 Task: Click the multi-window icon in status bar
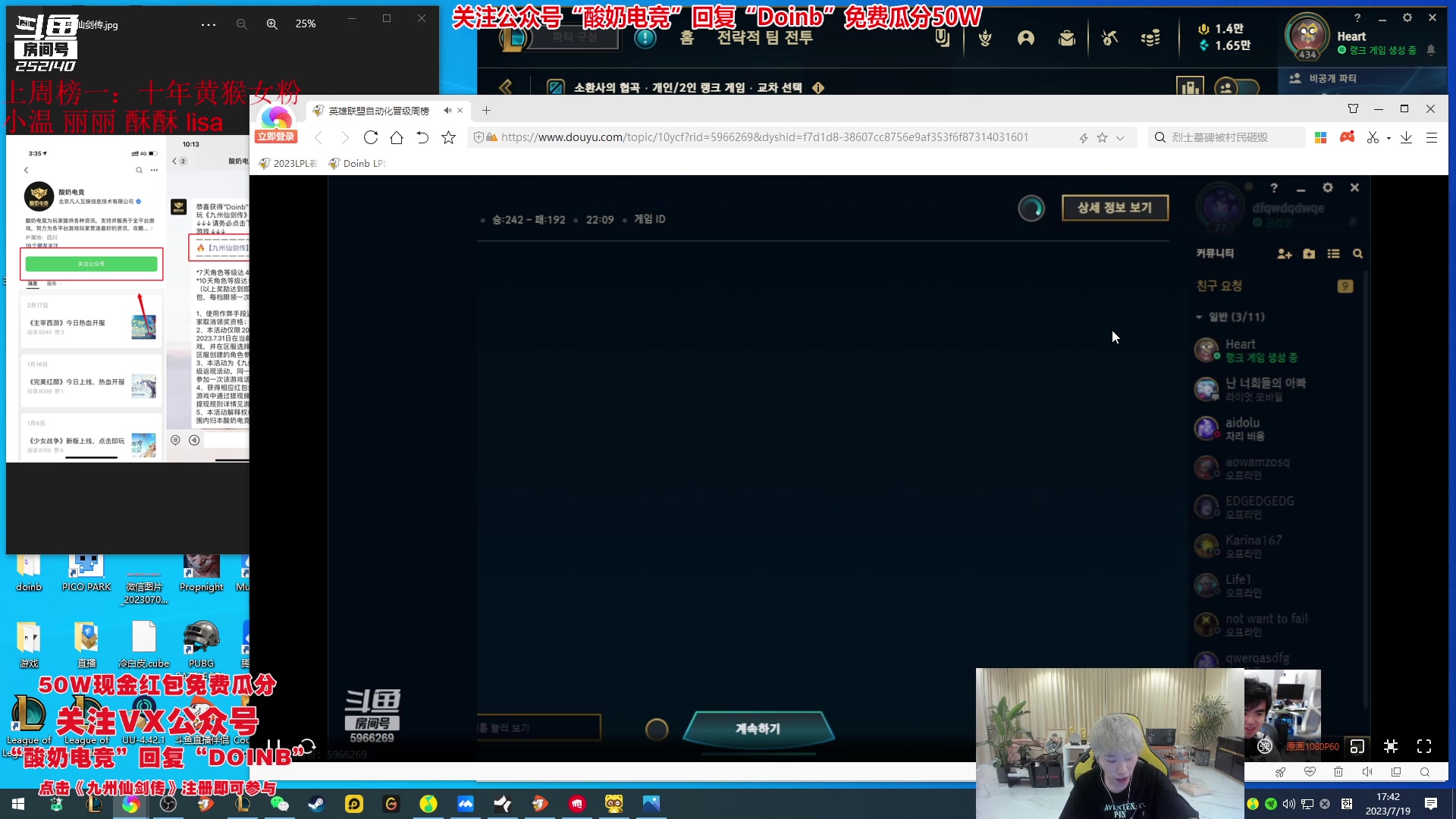click(1396, 772)
